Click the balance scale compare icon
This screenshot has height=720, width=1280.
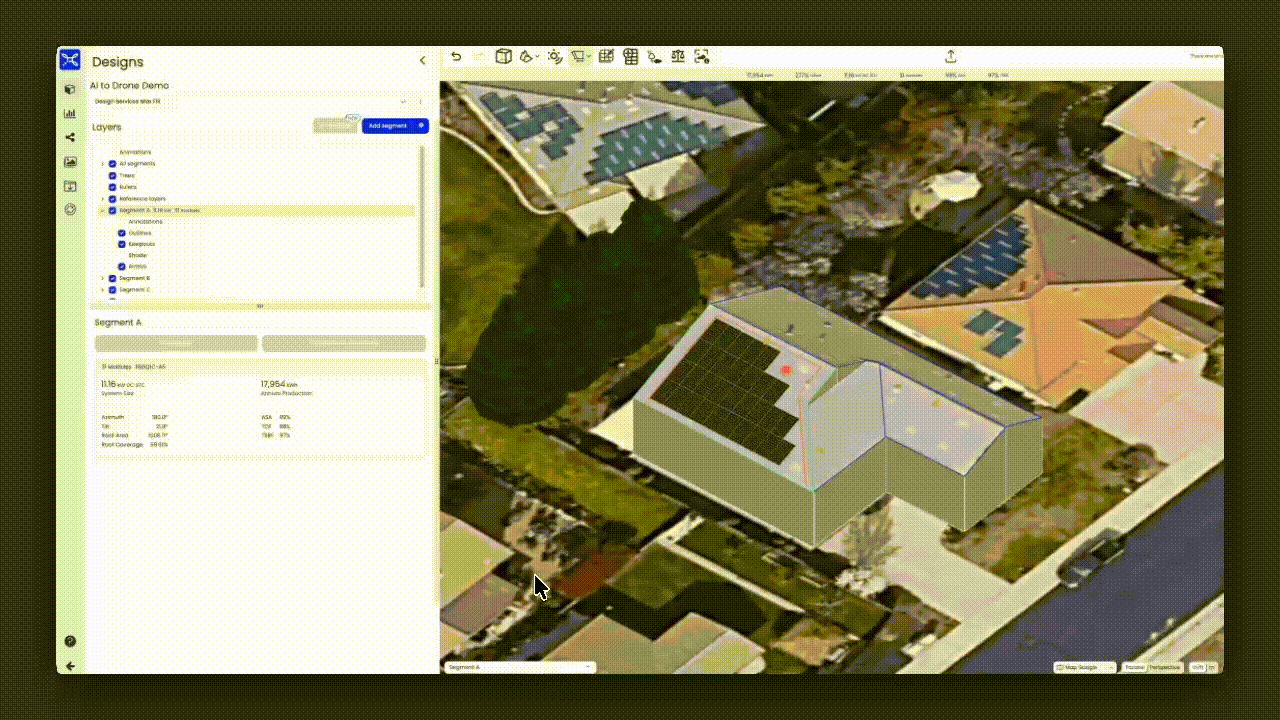pos(679,57)
